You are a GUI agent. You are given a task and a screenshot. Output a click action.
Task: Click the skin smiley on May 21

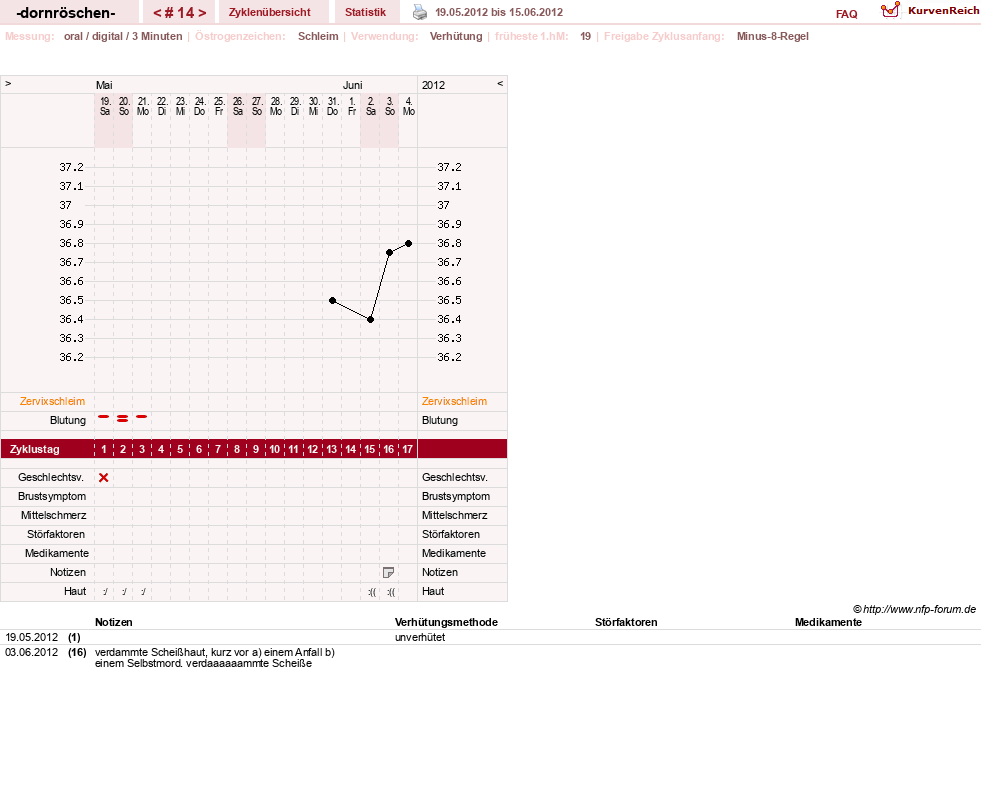tap(143, 592)
